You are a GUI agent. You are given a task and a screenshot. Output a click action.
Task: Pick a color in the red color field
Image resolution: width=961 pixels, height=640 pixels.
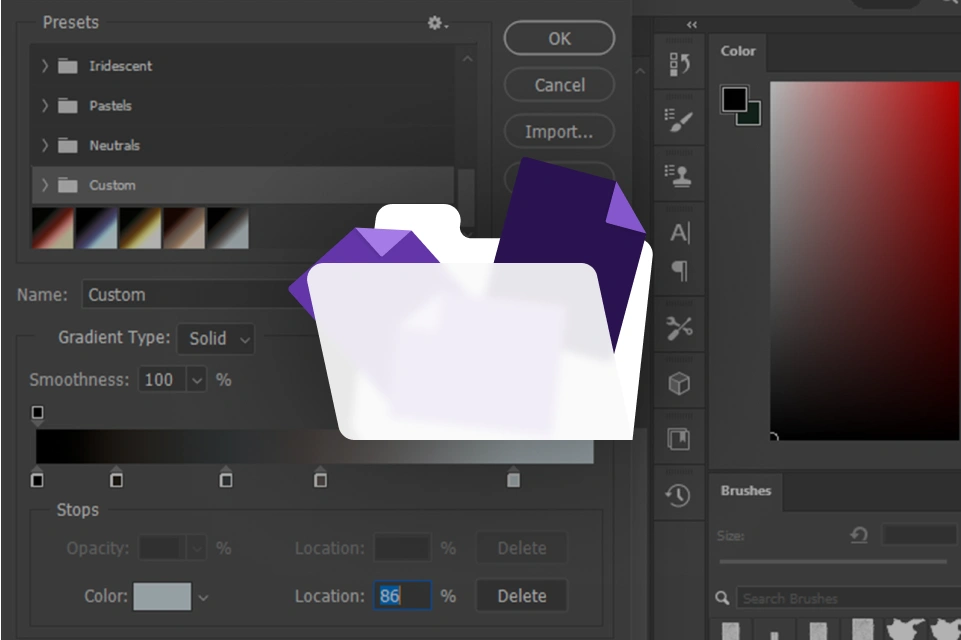coord(865,261)
